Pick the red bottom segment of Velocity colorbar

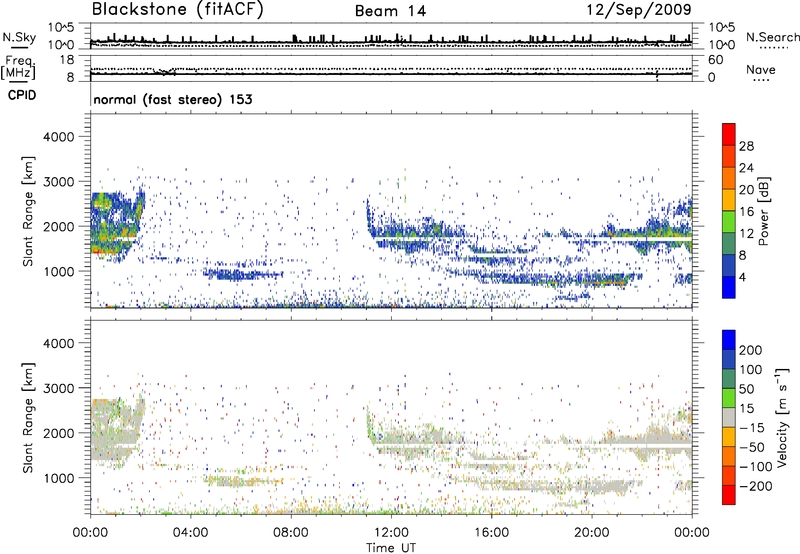click(729, 495)
